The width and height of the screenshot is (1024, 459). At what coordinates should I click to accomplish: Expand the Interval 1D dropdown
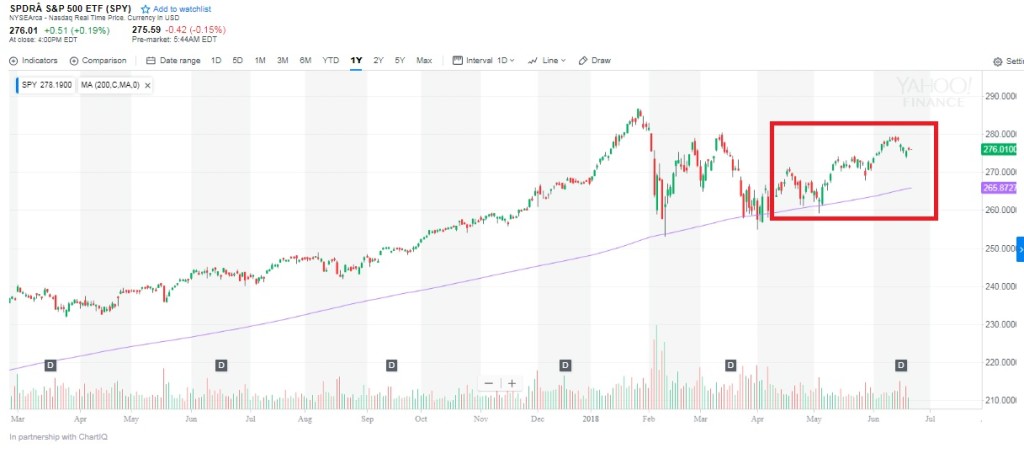[490, 60]
